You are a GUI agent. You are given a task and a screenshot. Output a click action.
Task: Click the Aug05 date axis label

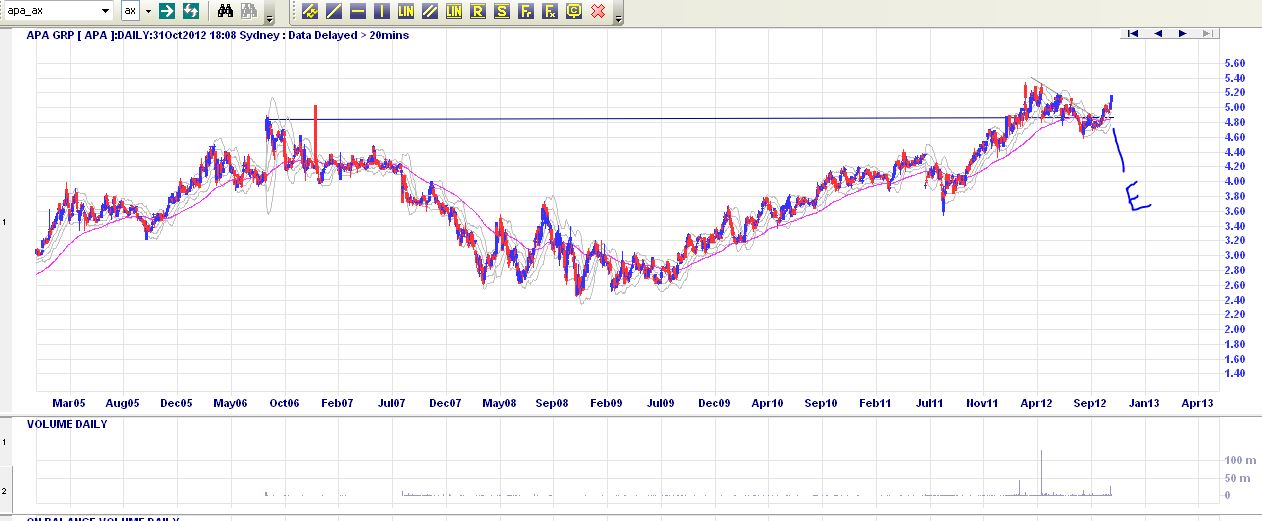[122, 403]
